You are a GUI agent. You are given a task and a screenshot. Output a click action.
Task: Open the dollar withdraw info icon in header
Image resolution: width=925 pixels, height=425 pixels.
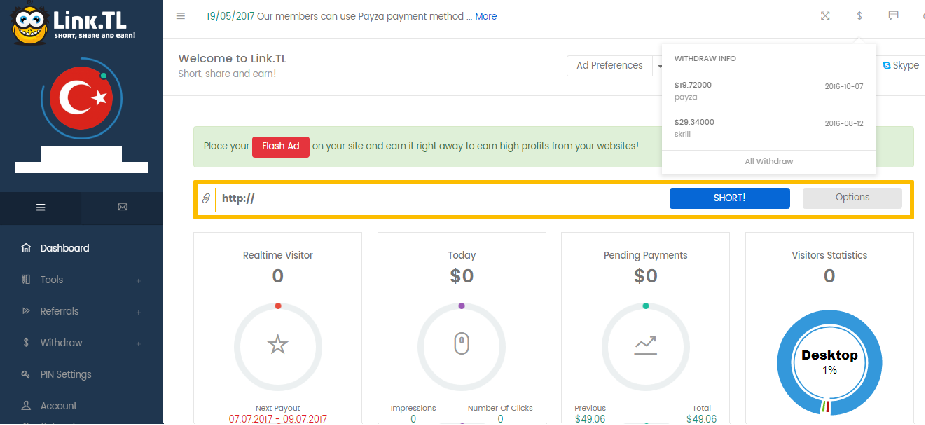point(860,16)
